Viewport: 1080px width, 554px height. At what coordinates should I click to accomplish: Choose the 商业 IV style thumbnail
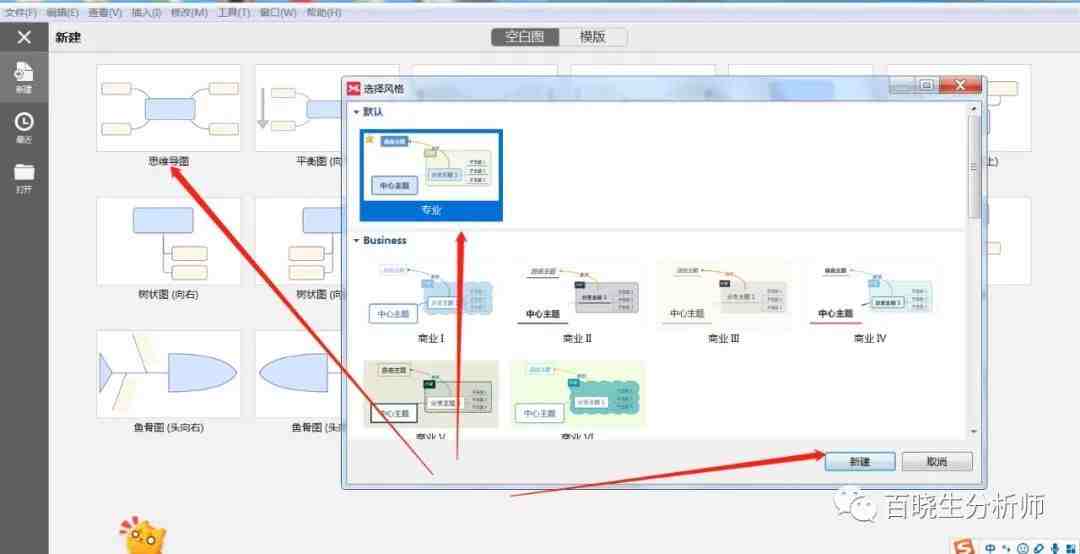click(x=870, y=295)
